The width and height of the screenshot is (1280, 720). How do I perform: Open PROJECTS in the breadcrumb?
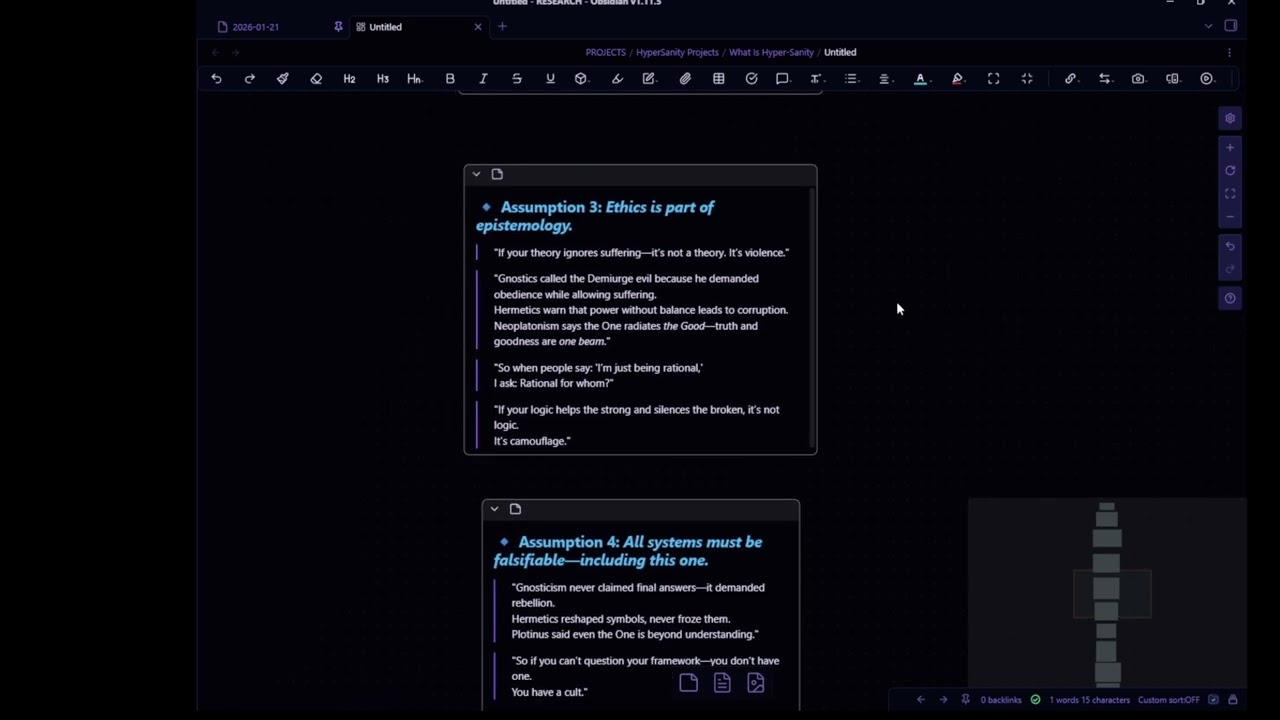click(x=606, y=52)
